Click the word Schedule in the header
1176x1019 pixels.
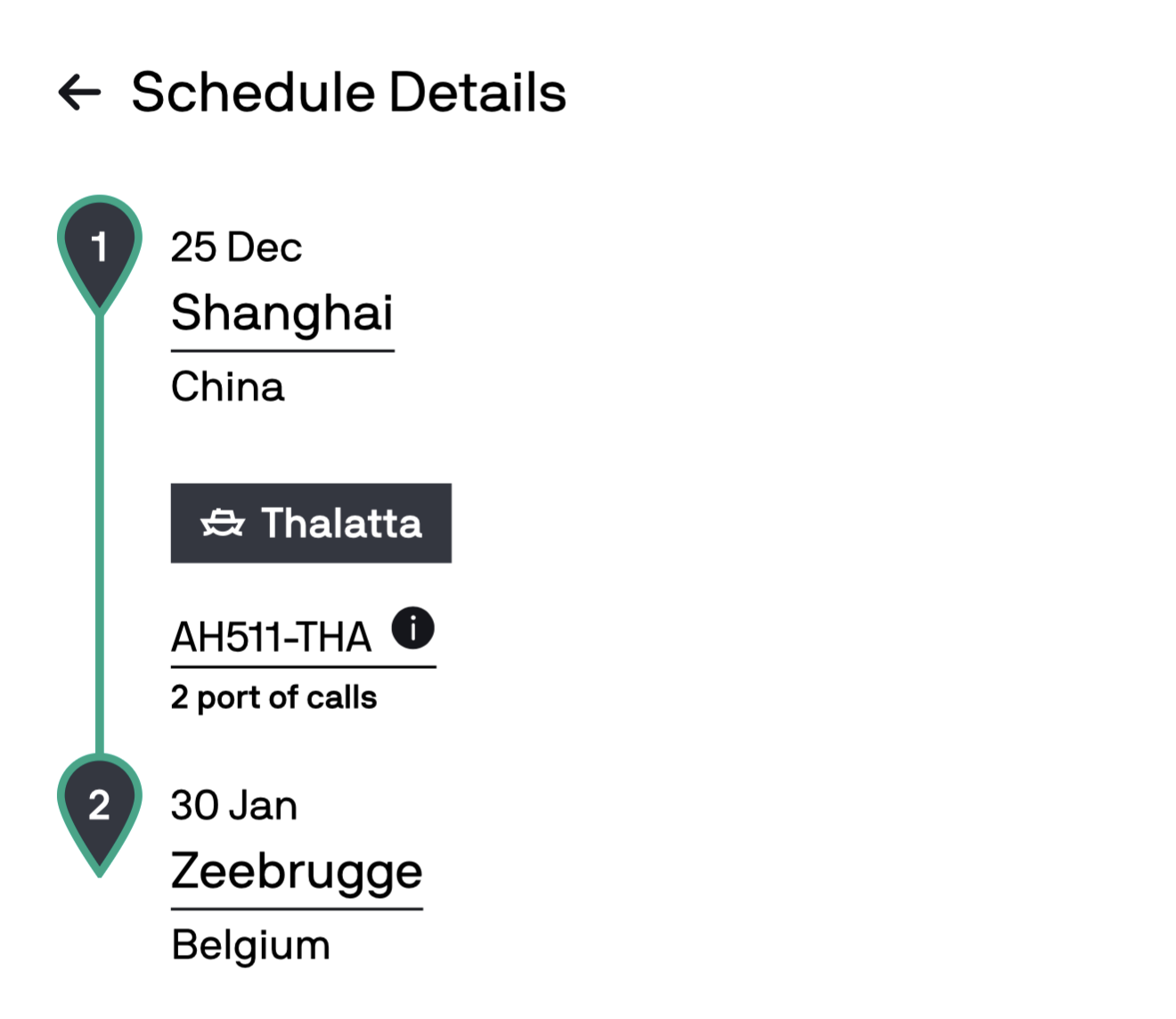253,93
